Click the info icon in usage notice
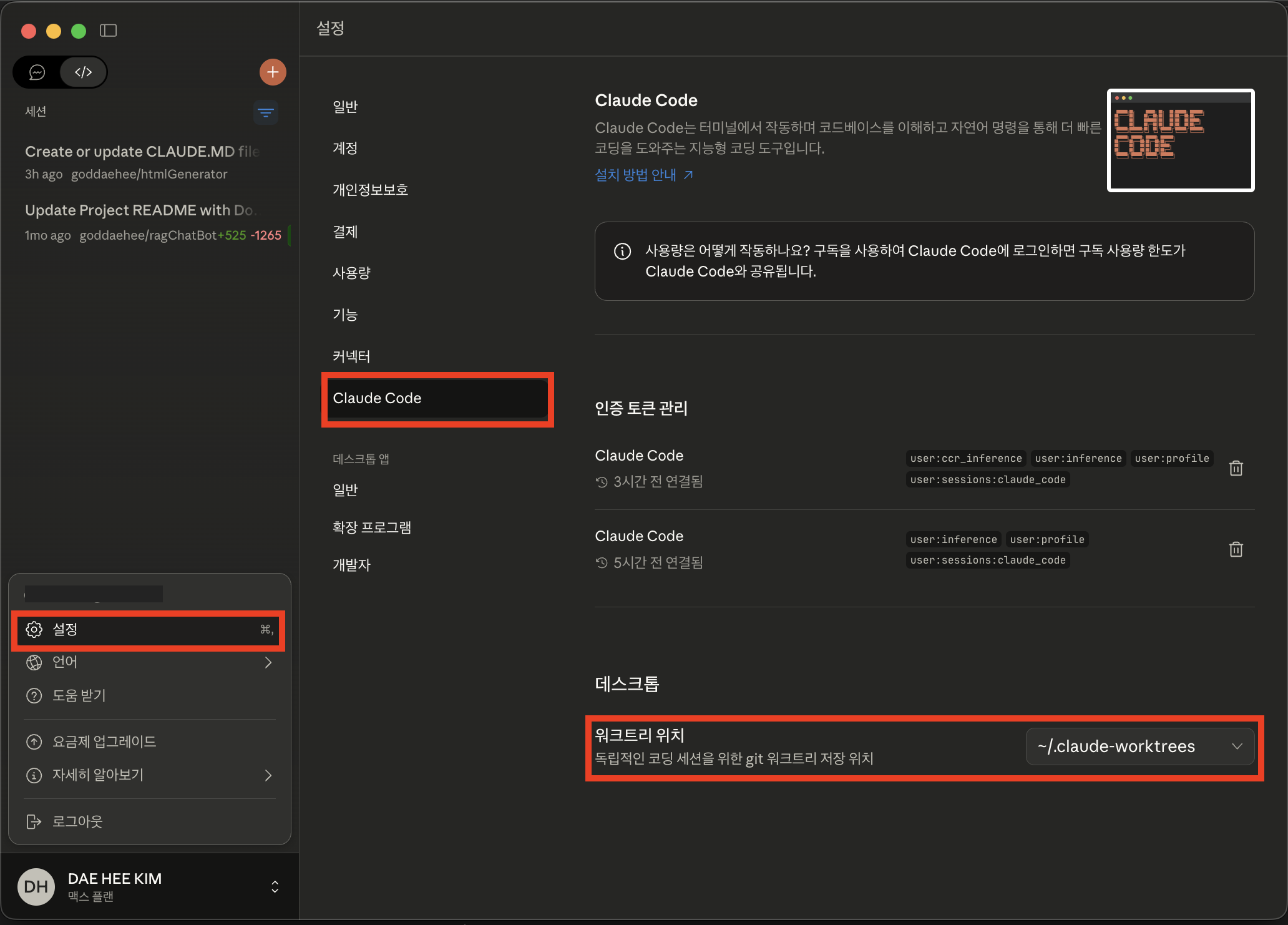 (x=622, y=252)
